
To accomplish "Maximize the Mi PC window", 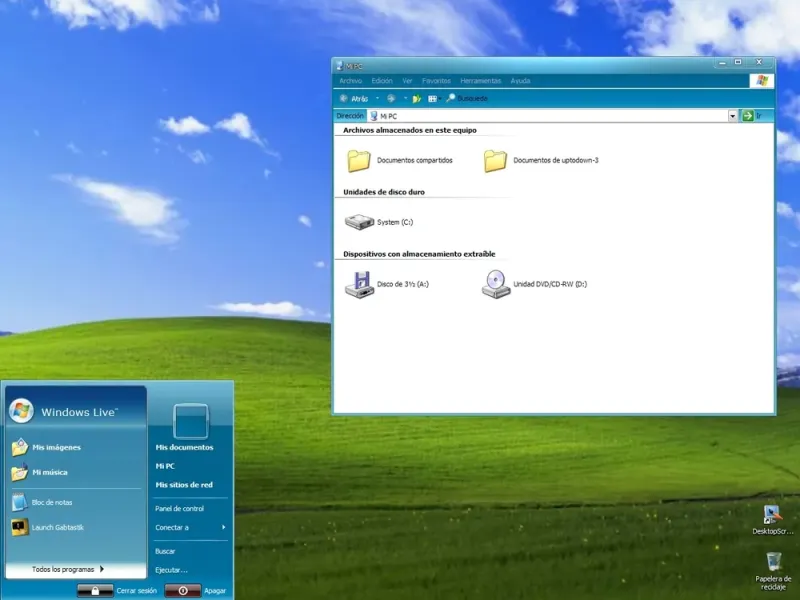I will (x=738, y=62).
